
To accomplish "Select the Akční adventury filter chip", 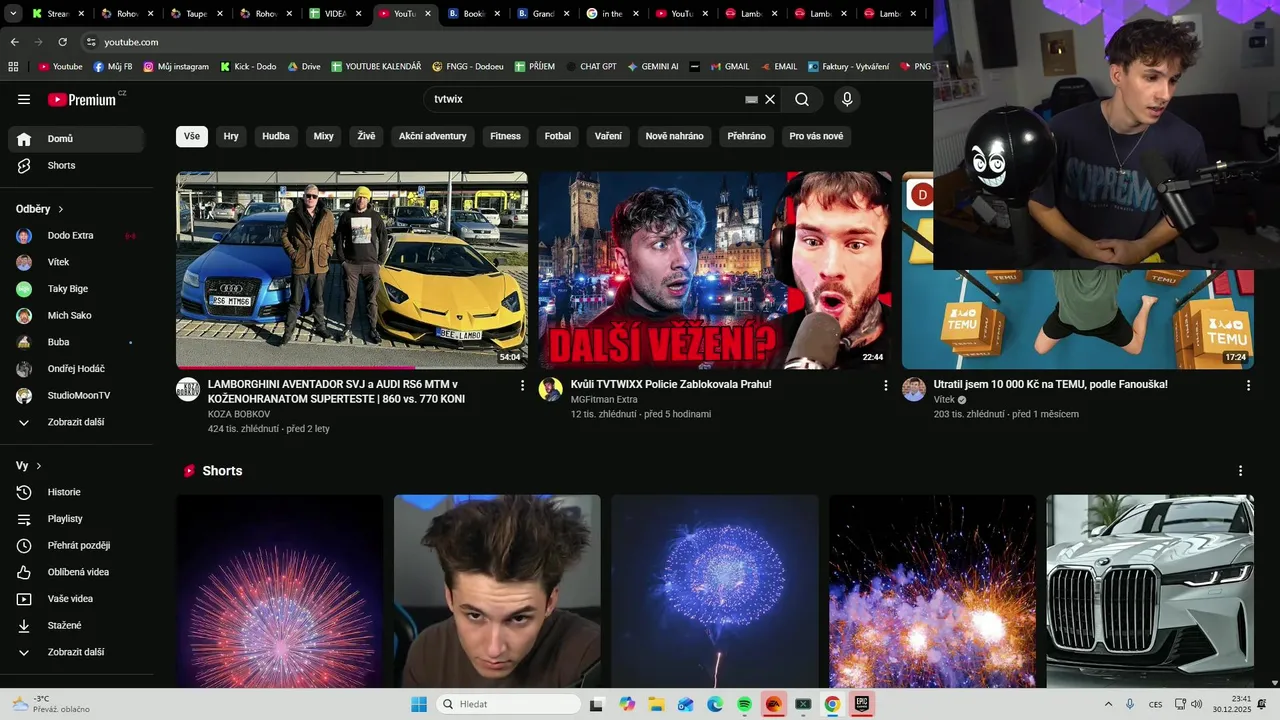I will 433,136.
